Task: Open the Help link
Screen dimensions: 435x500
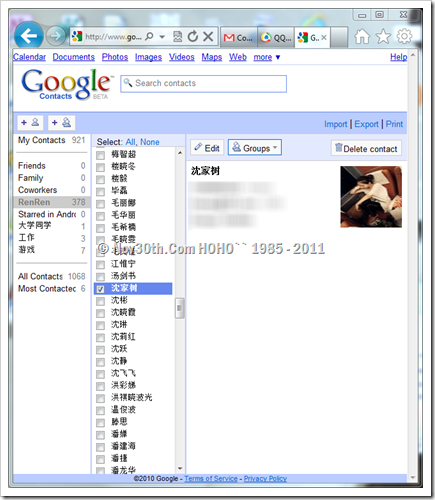Action: 399,57
